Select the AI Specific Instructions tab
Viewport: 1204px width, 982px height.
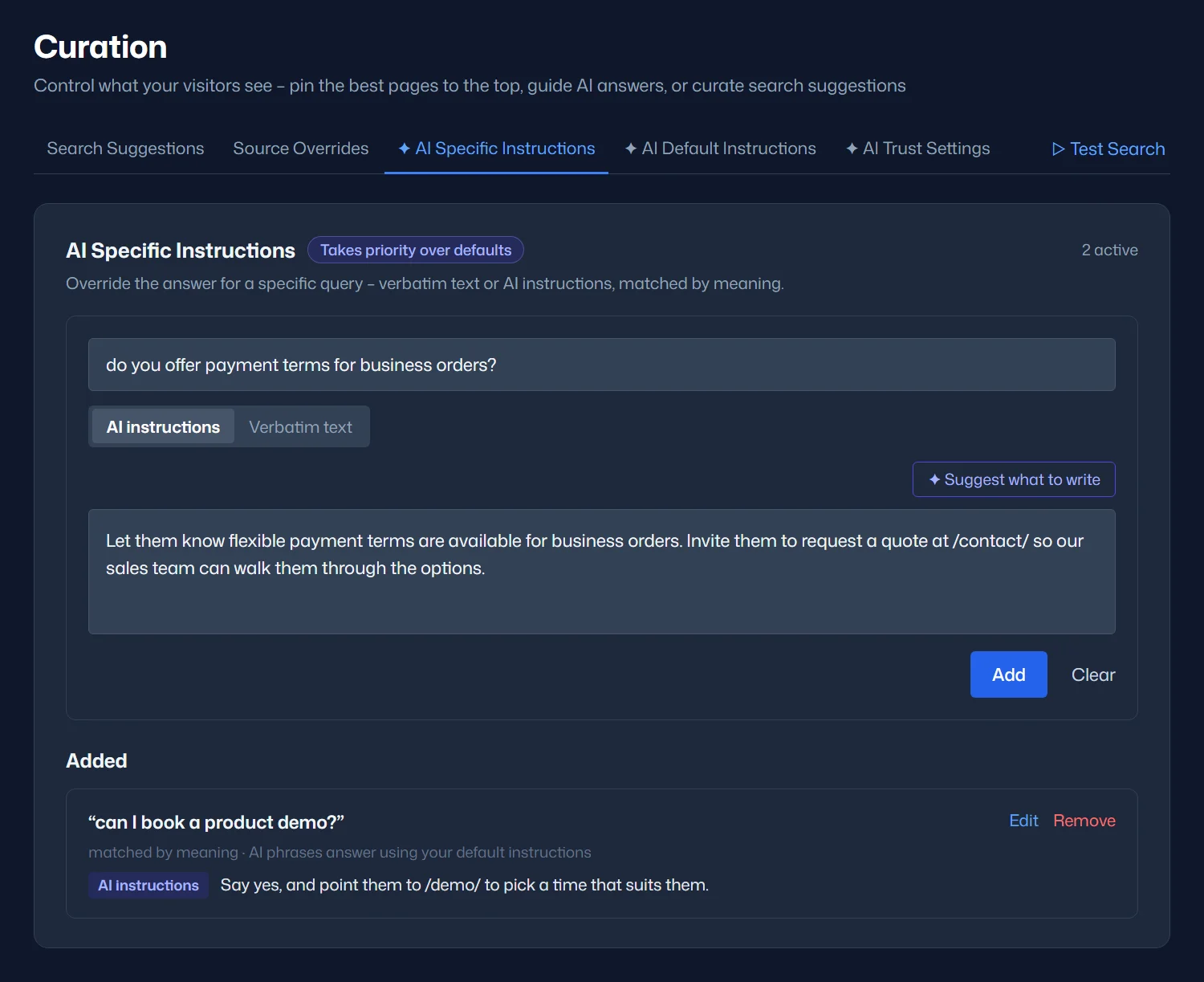pos(496,149)
